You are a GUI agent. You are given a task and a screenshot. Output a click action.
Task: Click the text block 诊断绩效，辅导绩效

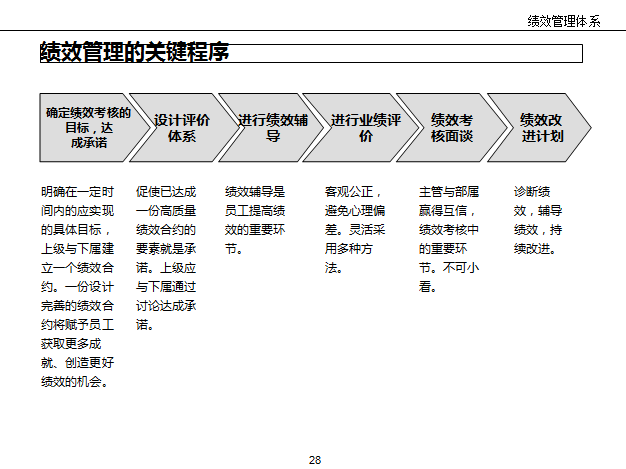[x=538, y=220]
